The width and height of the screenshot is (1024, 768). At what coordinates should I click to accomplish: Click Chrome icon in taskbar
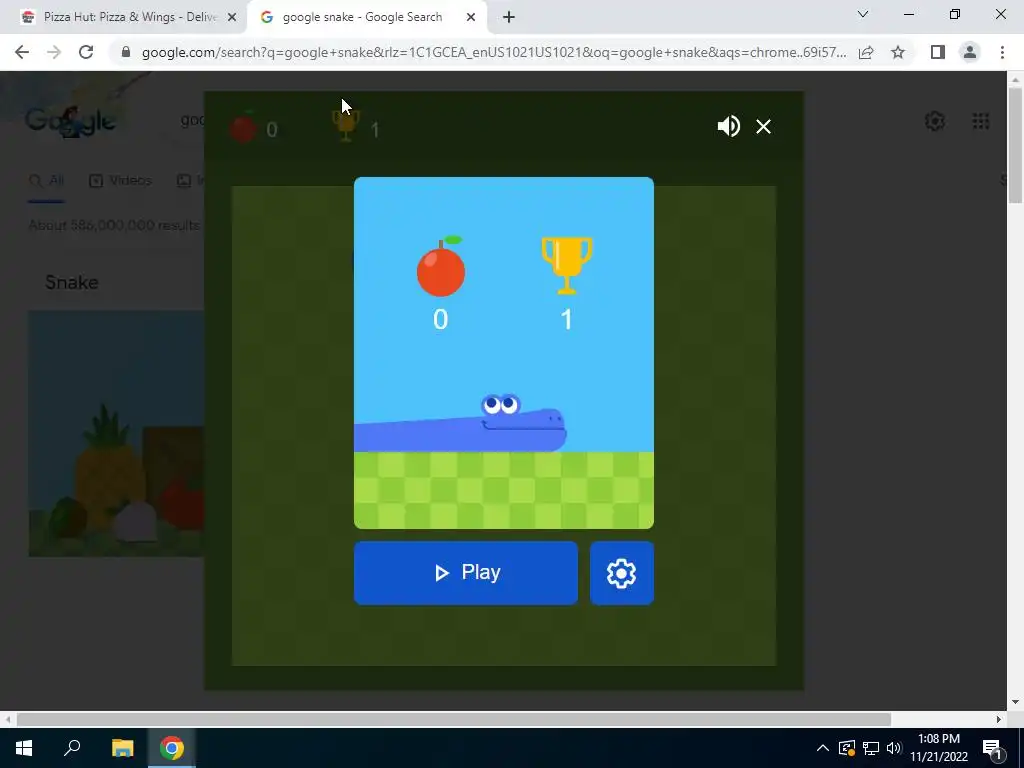(x=172, y=748)
